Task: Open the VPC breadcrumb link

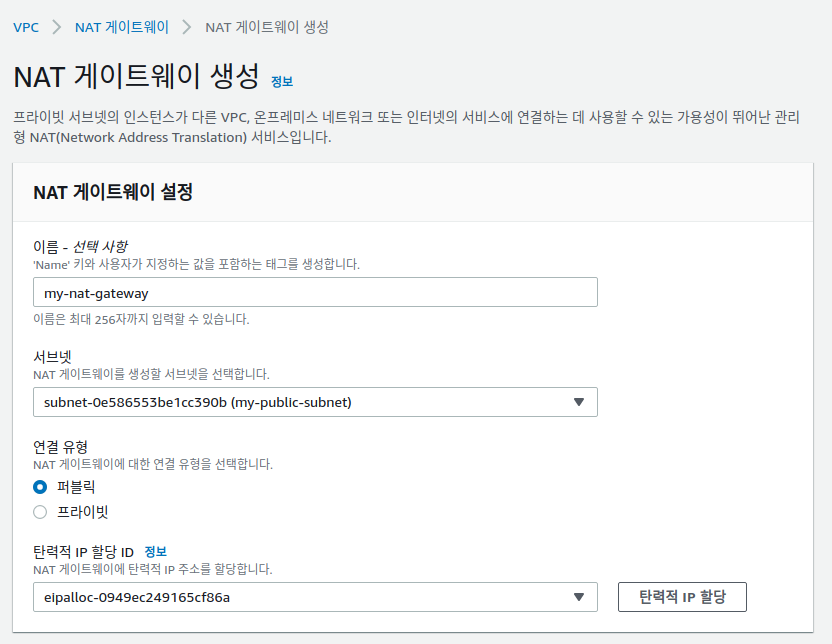Action: coord(26,27)
